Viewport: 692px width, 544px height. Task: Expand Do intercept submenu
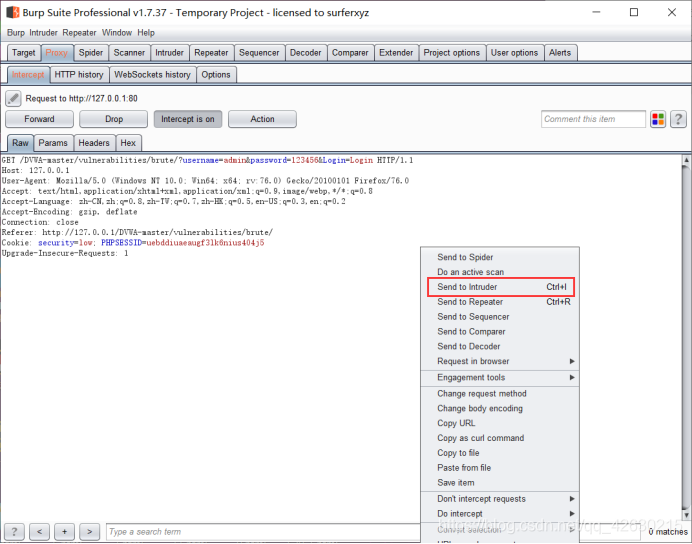[x=500, y=514]
